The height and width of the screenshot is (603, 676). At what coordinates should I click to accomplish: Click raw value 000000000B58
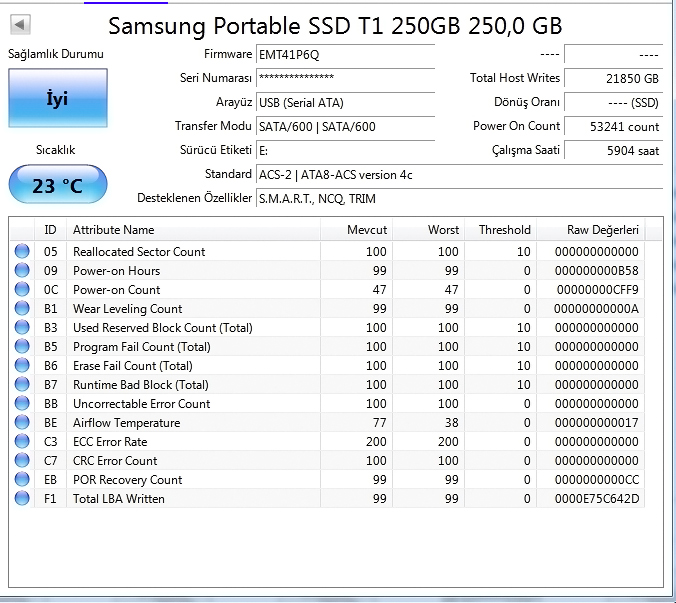click(597, 271)
